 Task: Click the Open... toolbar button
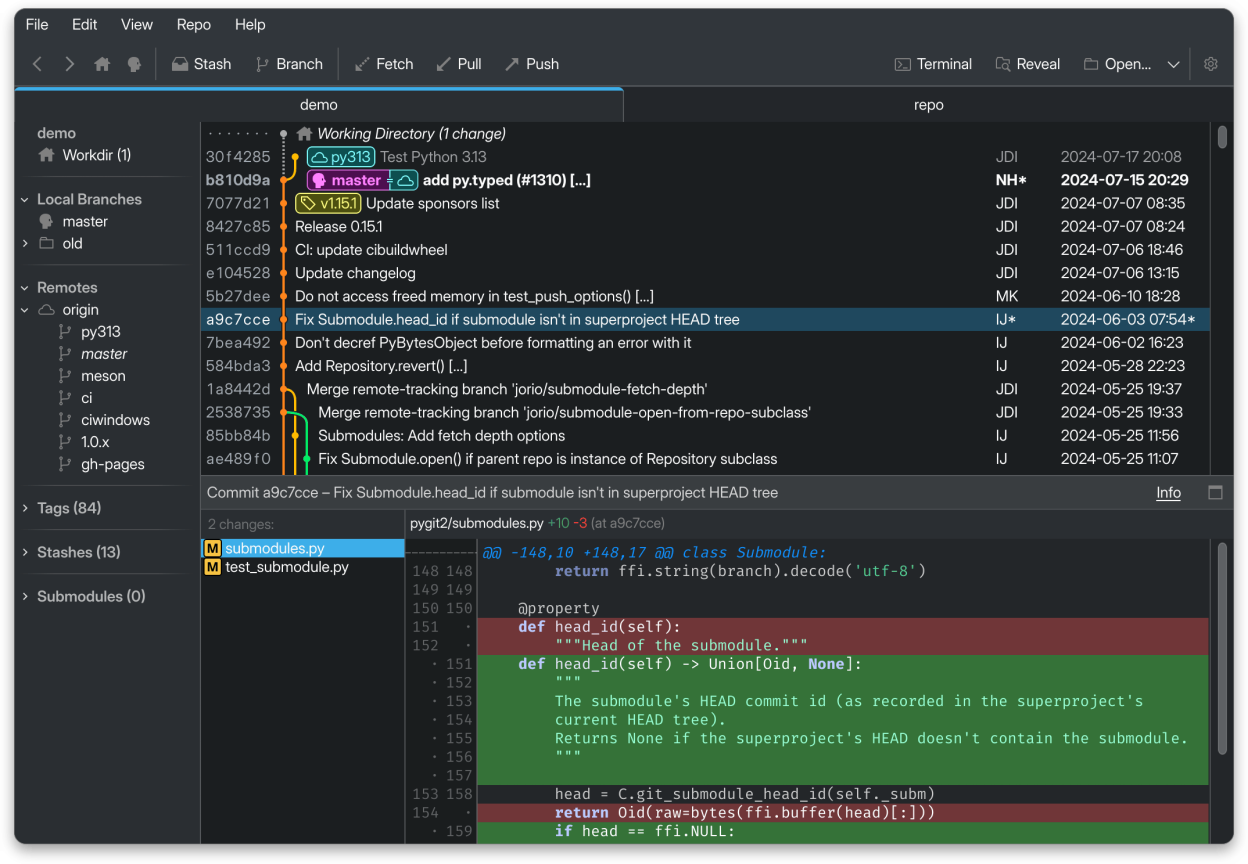[x=1118, y=64]
